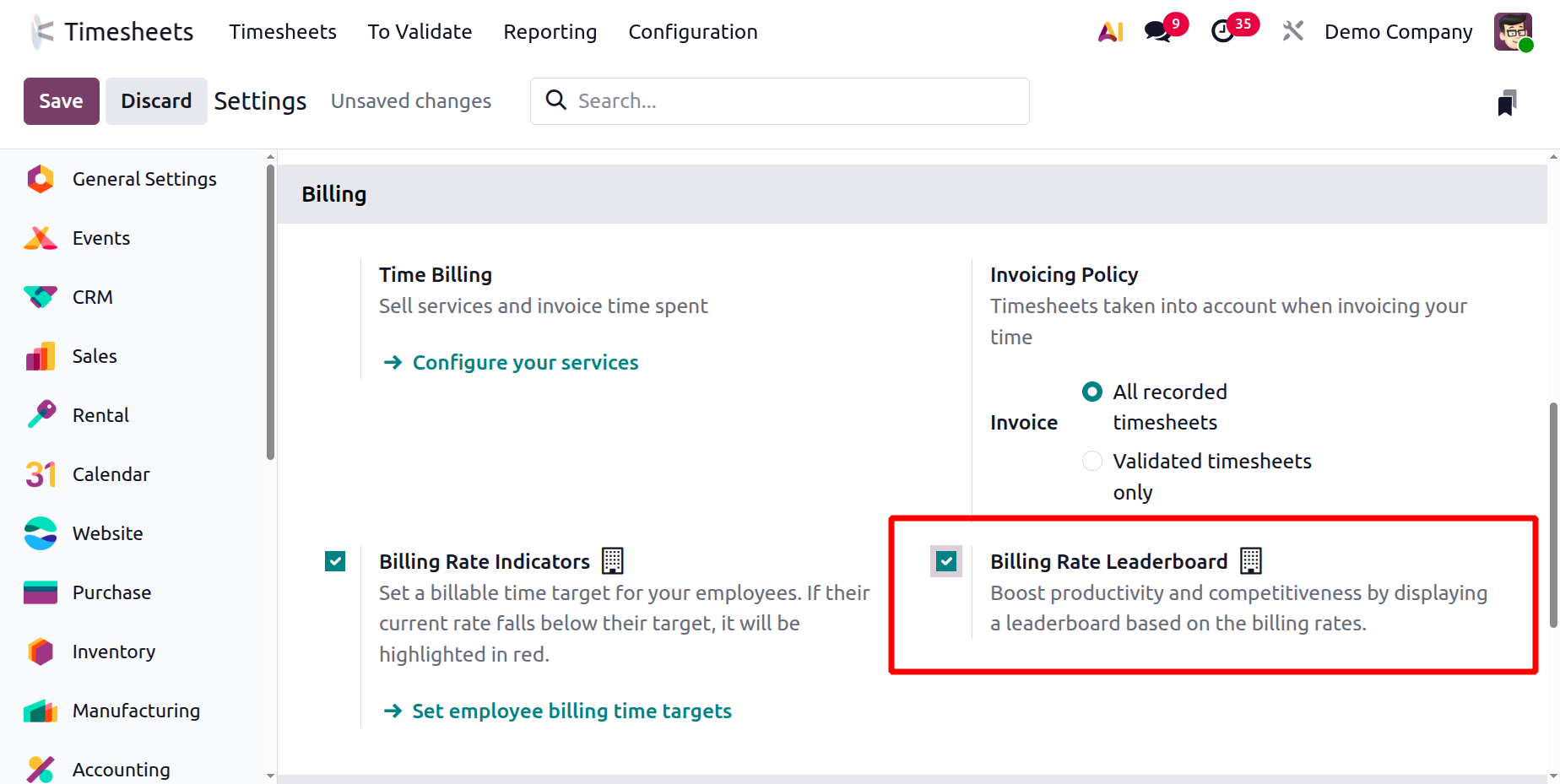The image size is (1560, 784).
Task: Toggle the Billing Rate Leaderboard checkbox
Action: click(946, 561)
